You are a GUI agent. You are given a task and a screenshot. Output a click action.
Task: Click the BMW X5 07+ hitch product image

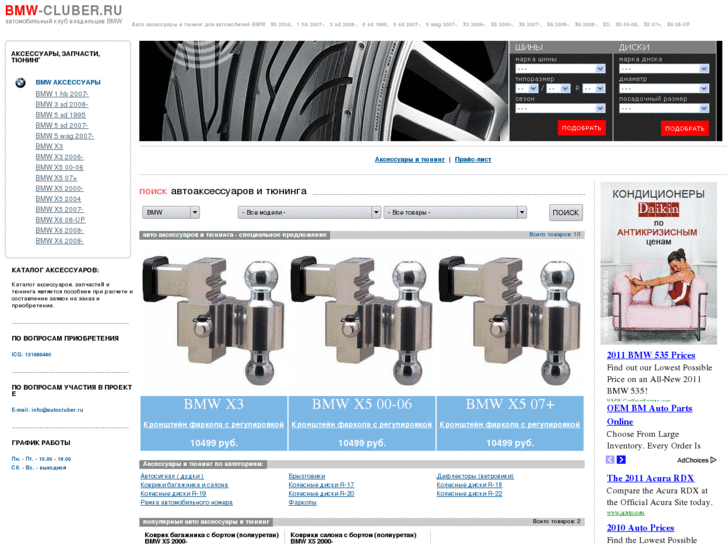510,321
